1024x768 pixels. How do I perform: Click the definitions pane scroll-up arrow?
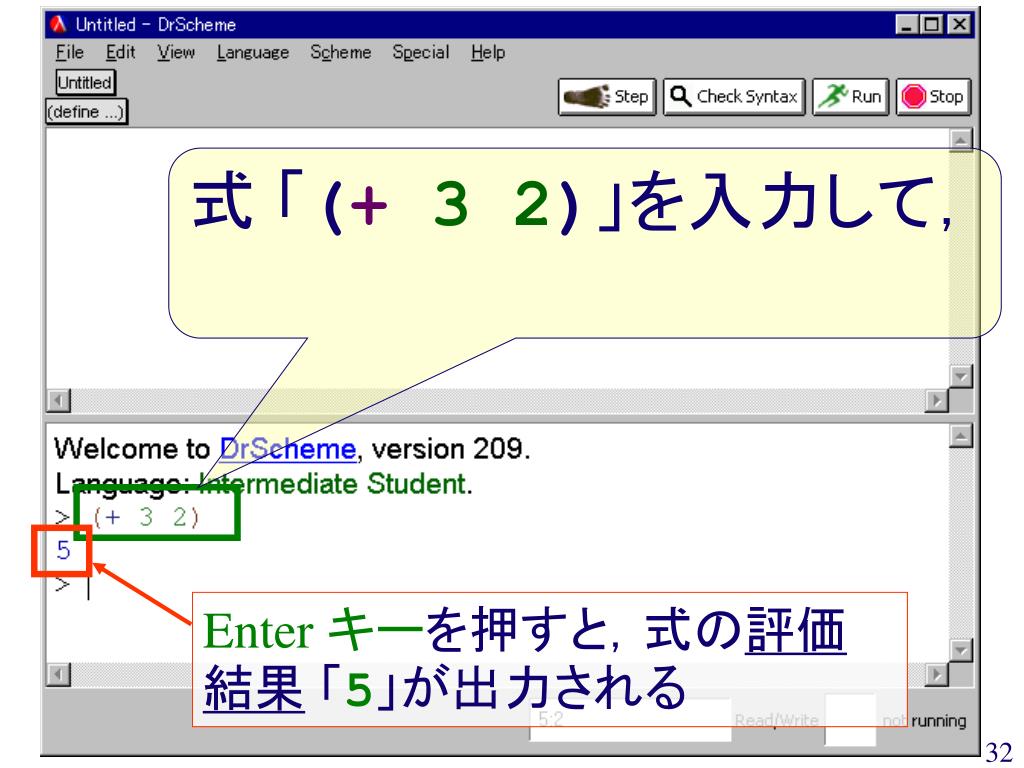[x=961, y=140]
